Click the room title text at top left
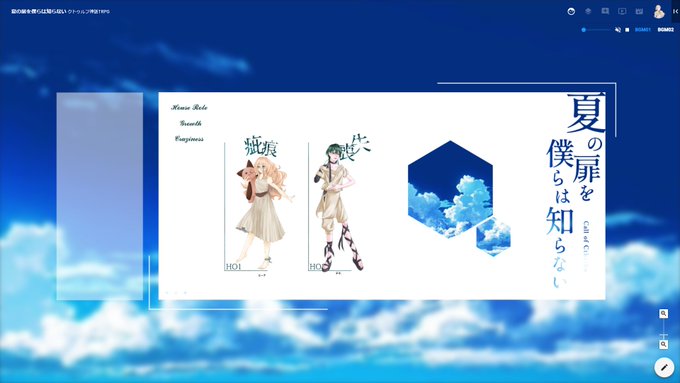Screen dimensions: 680x383 coord(60,12)
